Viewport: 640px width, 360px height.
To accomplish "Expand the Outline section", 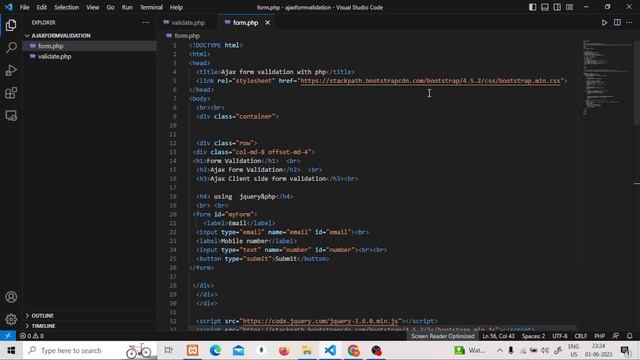I will coord(42,316).
